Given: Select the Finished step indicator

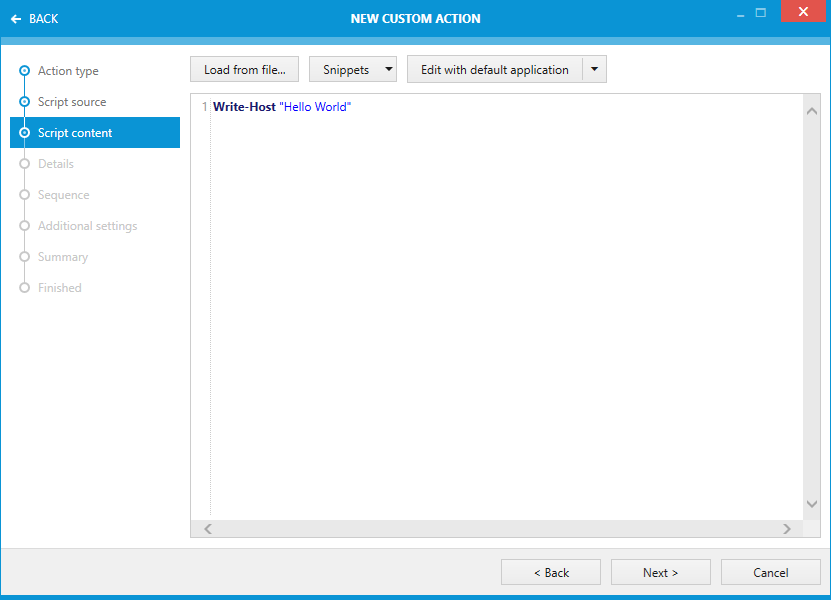Looking at the screenshot, I should pos(23,287).
